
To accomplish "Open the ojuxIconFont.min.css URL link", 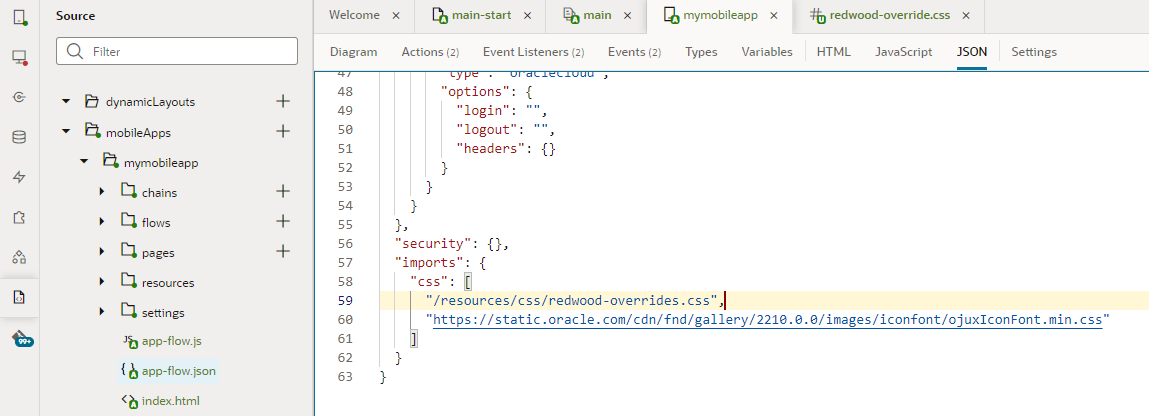I will [768, 320].
